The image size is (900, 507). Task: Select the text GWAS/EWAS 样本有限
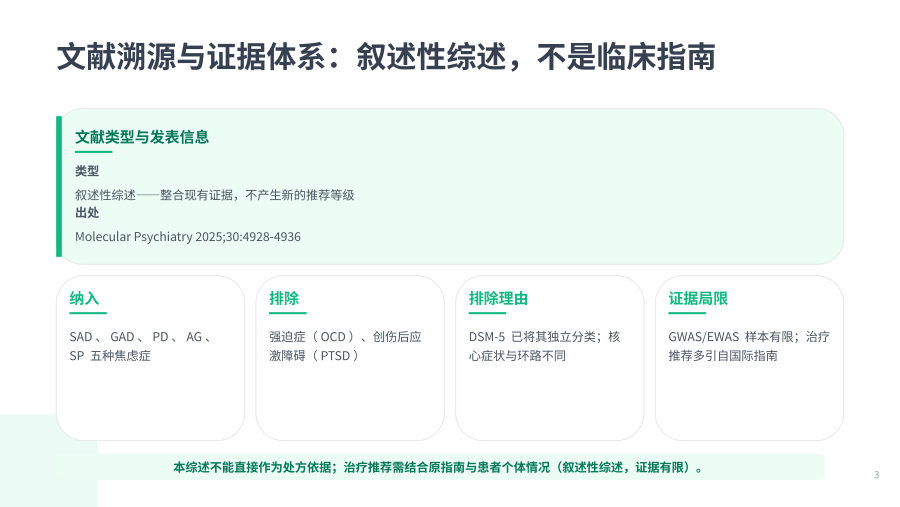[x=748, y=346]
